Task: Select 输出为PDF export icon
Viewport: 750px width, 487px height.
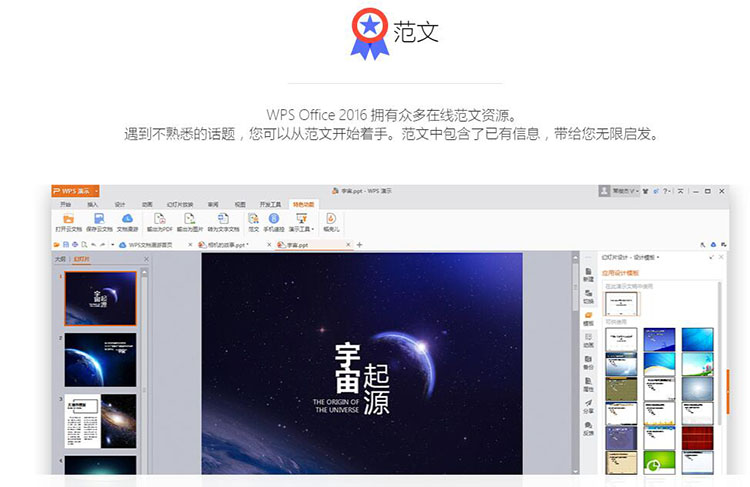Action: coord(161,219)
